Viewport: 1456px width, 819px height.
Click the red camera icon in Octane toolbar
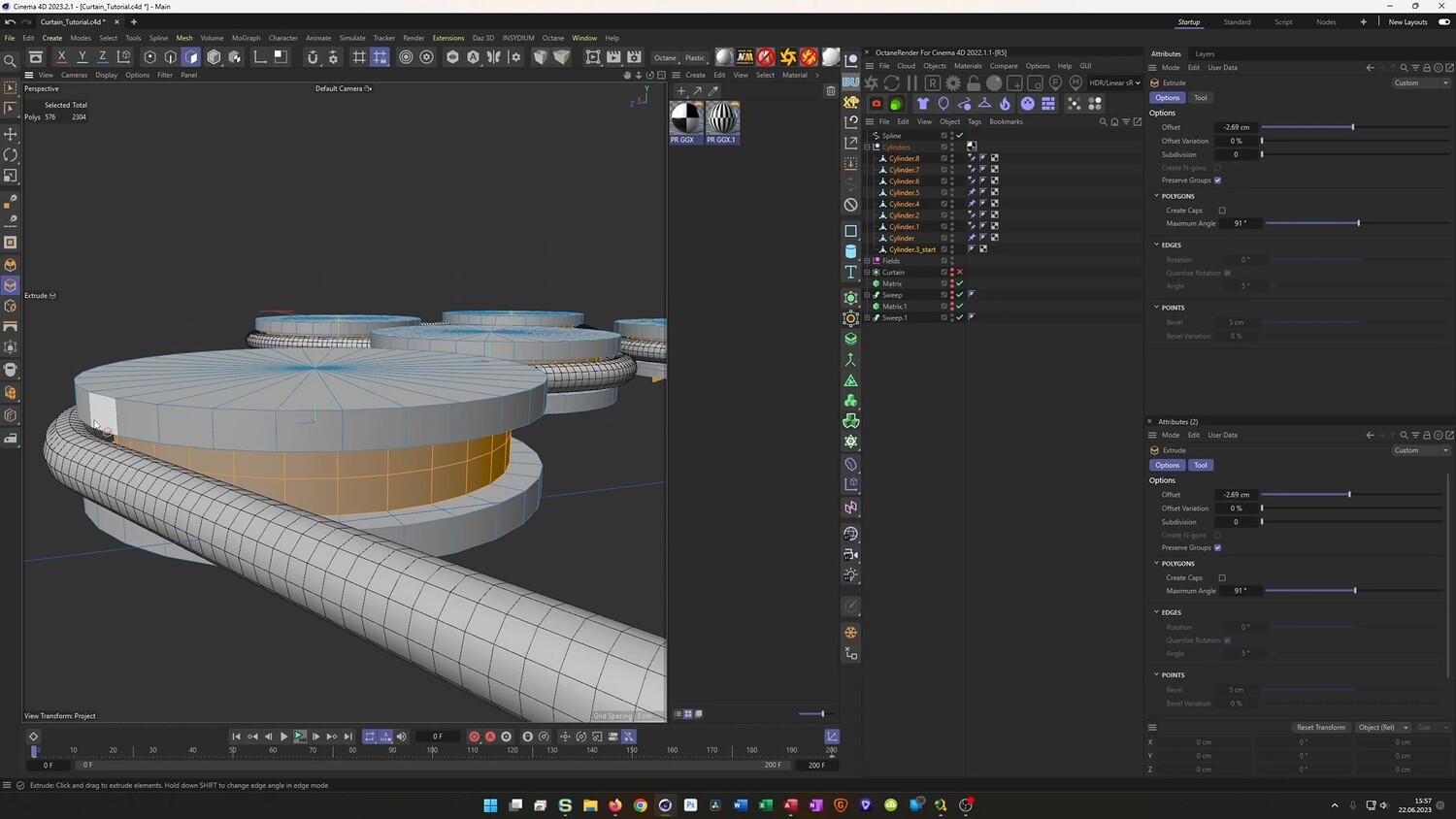click(x=877, y=104)
